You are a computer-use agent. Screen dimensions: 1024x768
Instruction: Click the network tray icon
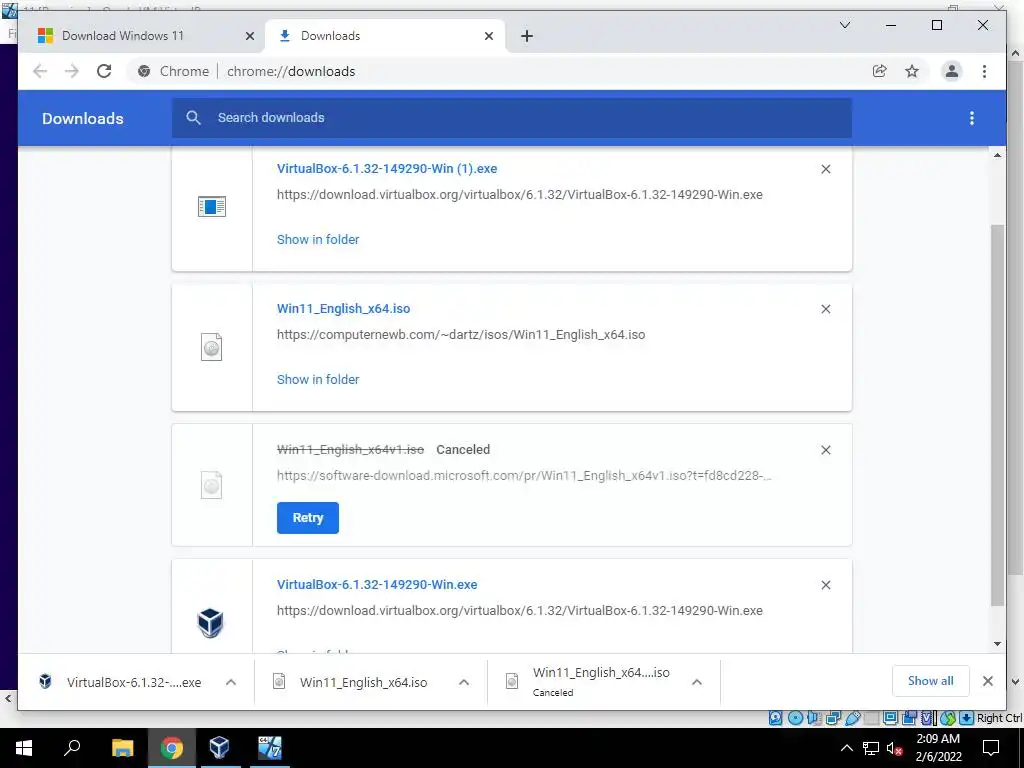(x=871, y=748)
